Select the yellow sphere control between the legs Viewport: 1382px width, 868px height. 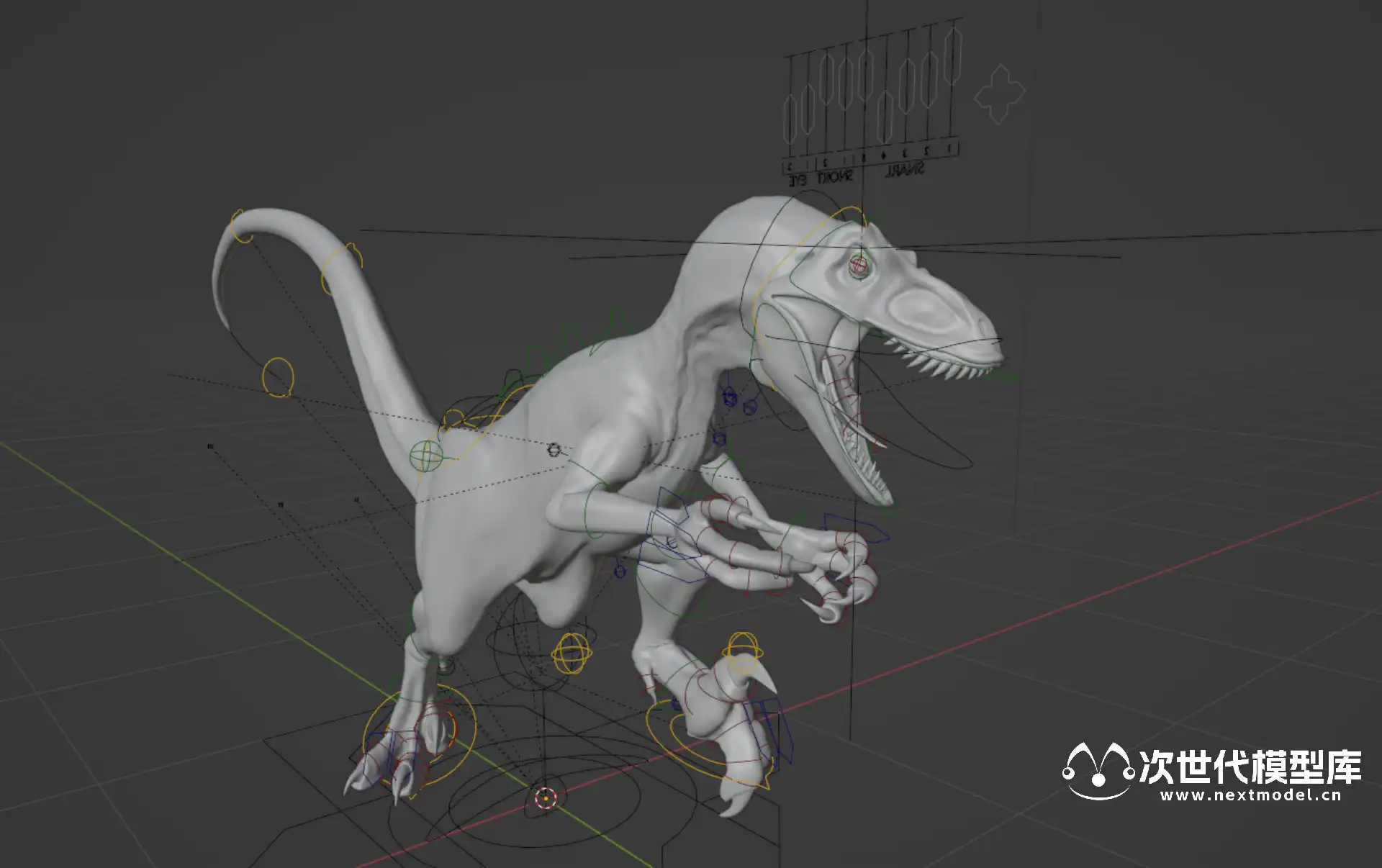pos(572,654)
